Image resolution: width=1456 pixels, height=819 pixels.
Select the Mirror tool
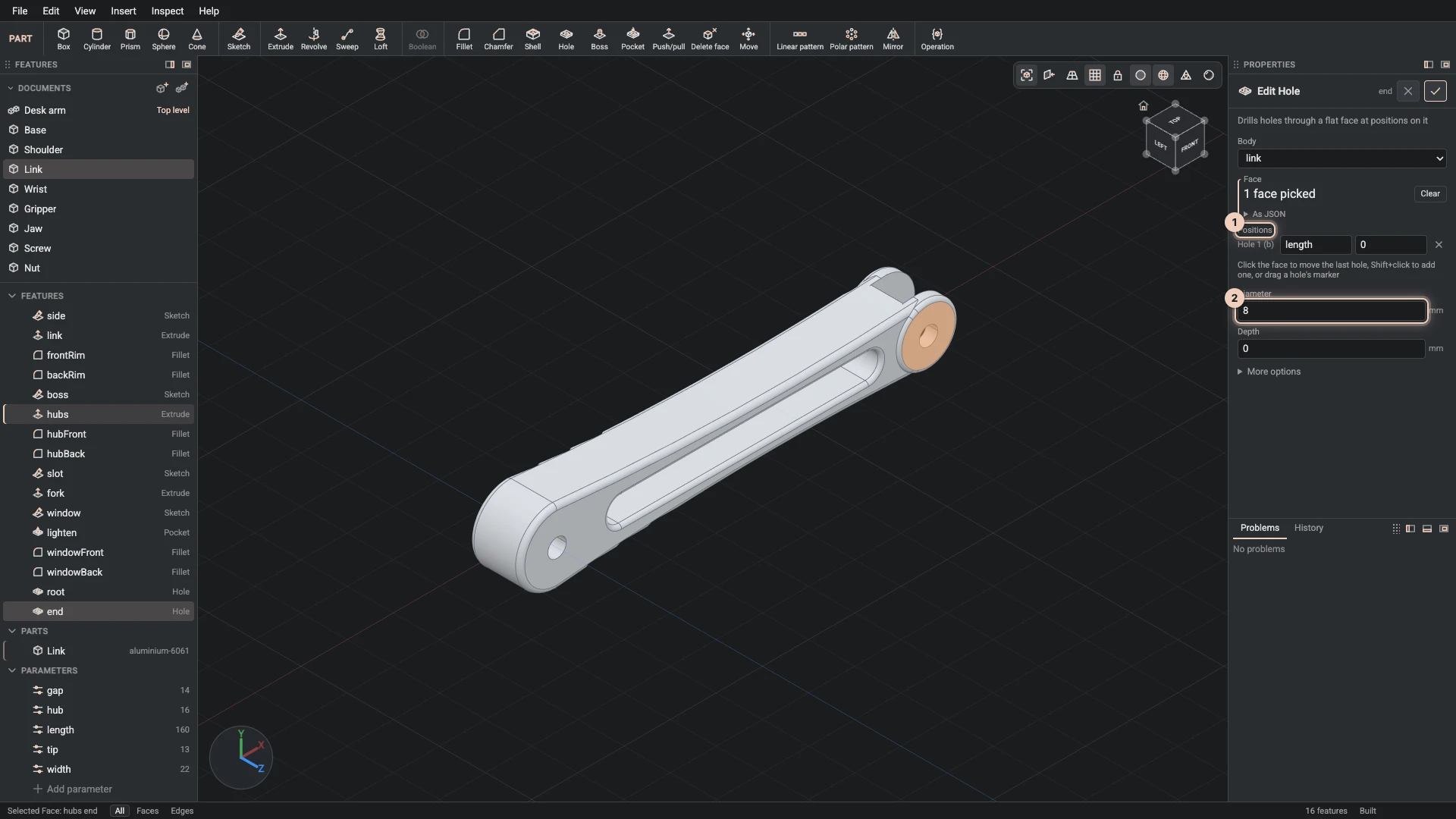893,39
